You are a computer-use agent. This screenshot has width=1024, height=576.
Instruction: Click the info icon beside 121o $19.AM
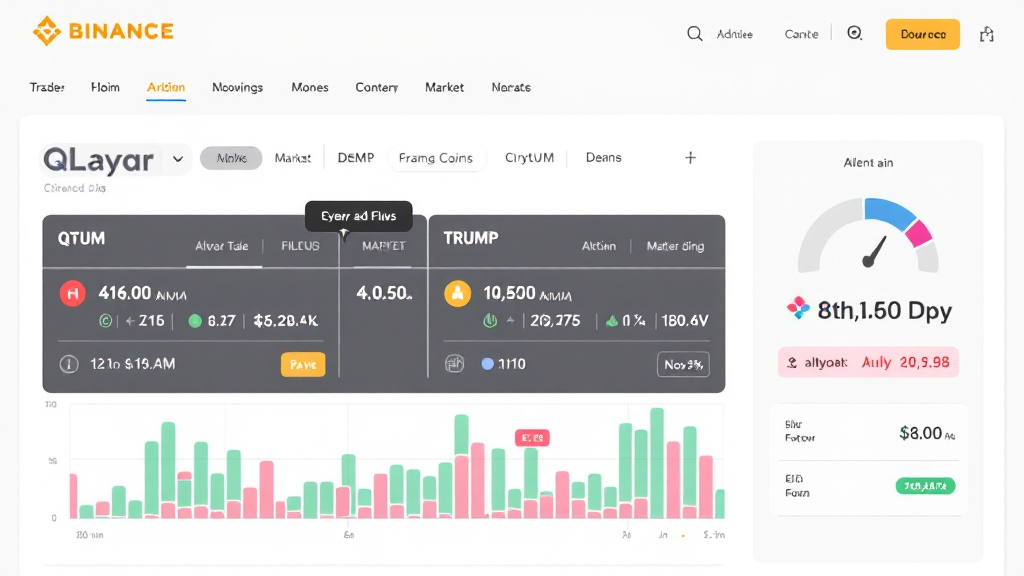pos(69,364)
